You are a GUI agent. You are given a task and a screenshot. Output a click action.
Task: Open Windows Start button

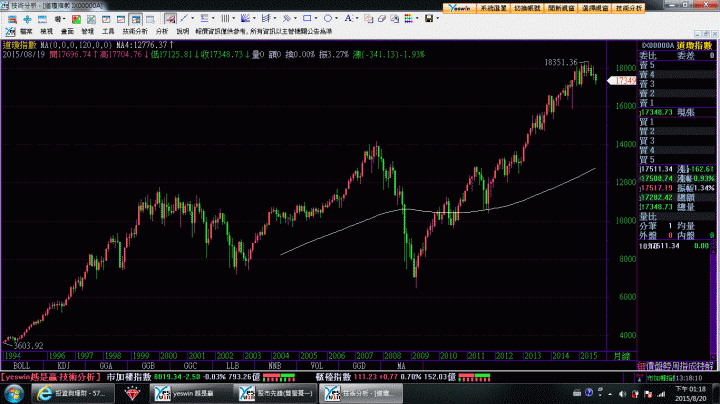pos(14,393)
